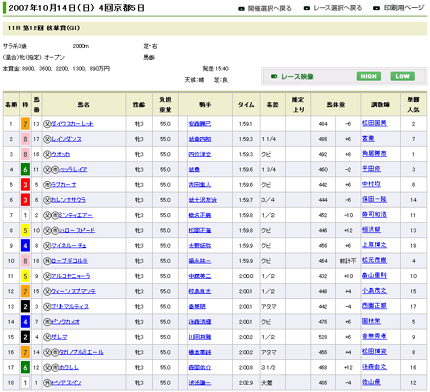Open trainer link in the 18th-place row
The width and height of the screenshot is (430, 392).
[x=371, y=382]
